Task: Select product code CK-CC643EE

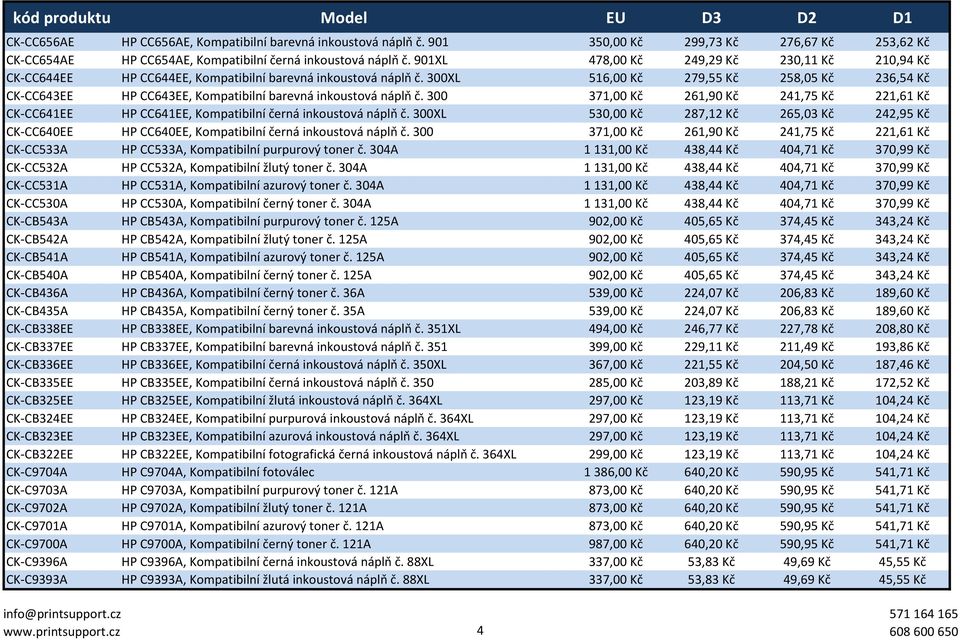Action: point(39,96)
